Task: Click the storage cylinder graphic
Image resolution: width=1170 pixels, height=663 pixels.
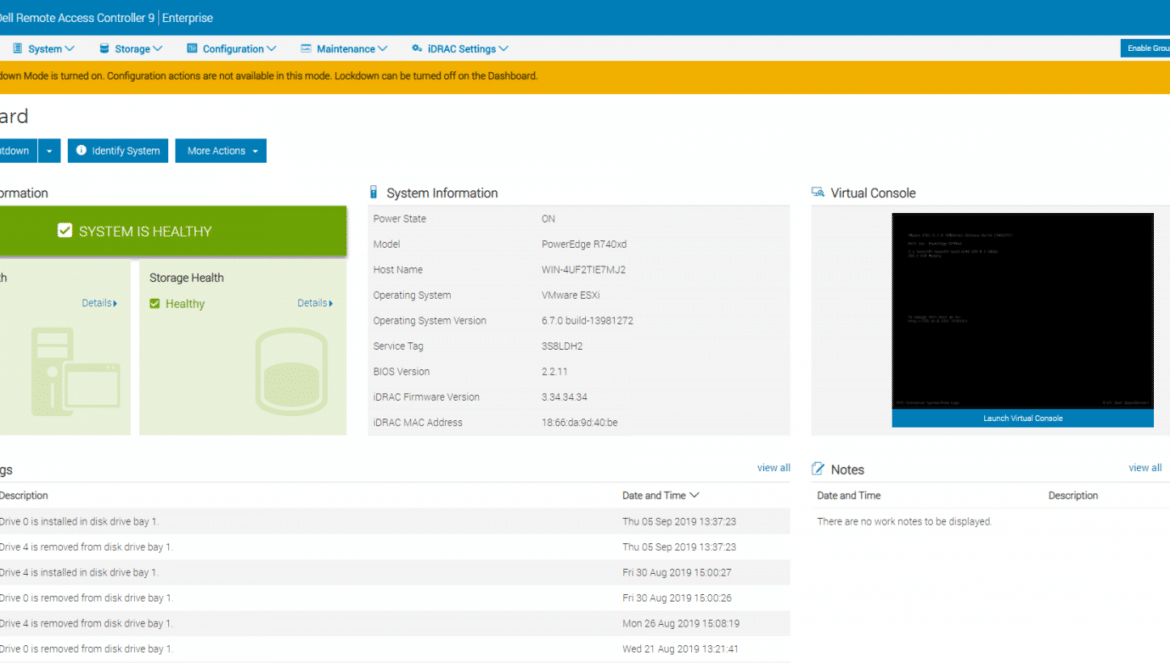Action: (292, 371)
